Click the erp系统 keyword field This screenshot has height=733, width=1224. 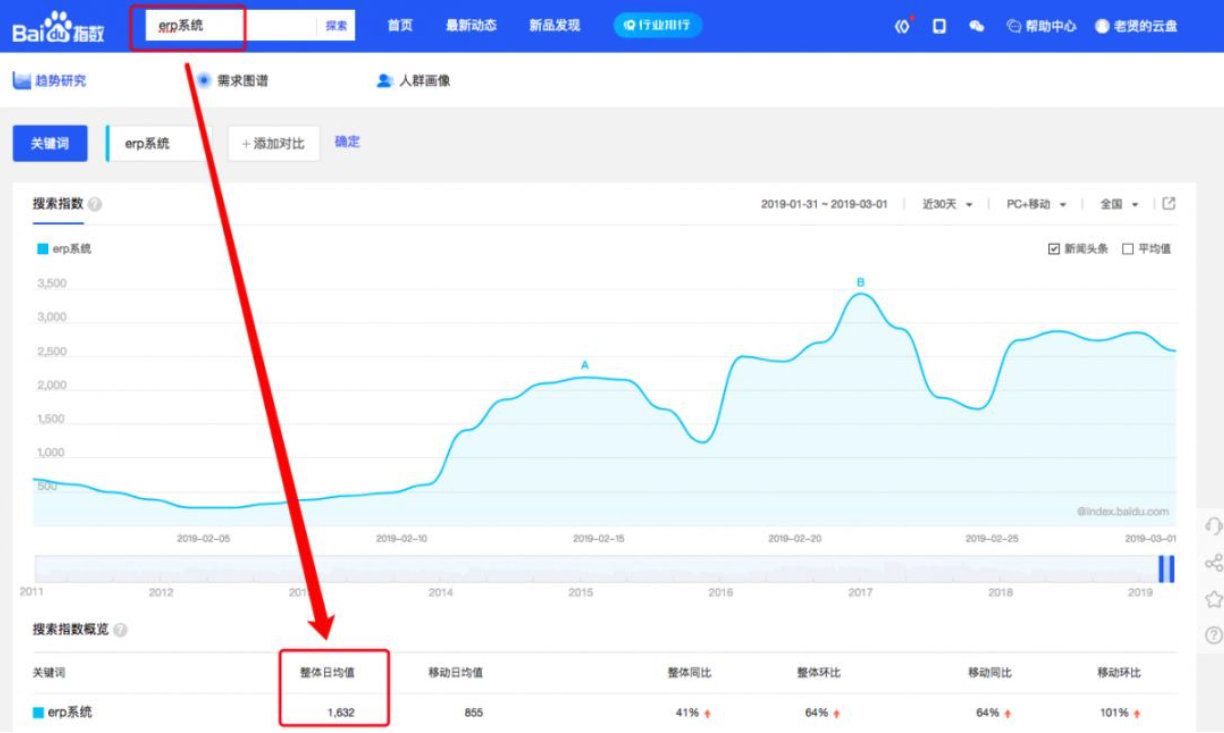point(159,144)
